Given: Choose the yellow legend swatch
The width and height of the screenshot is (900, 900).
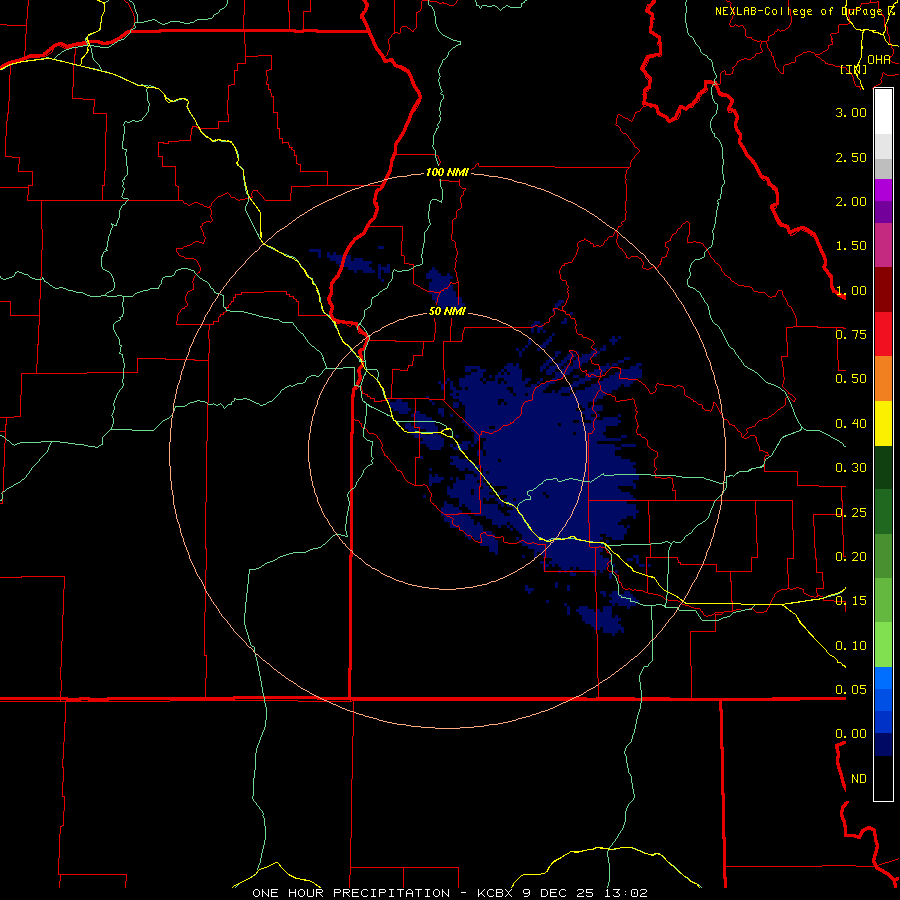Looking at the screenshot, I should [883, 423].
